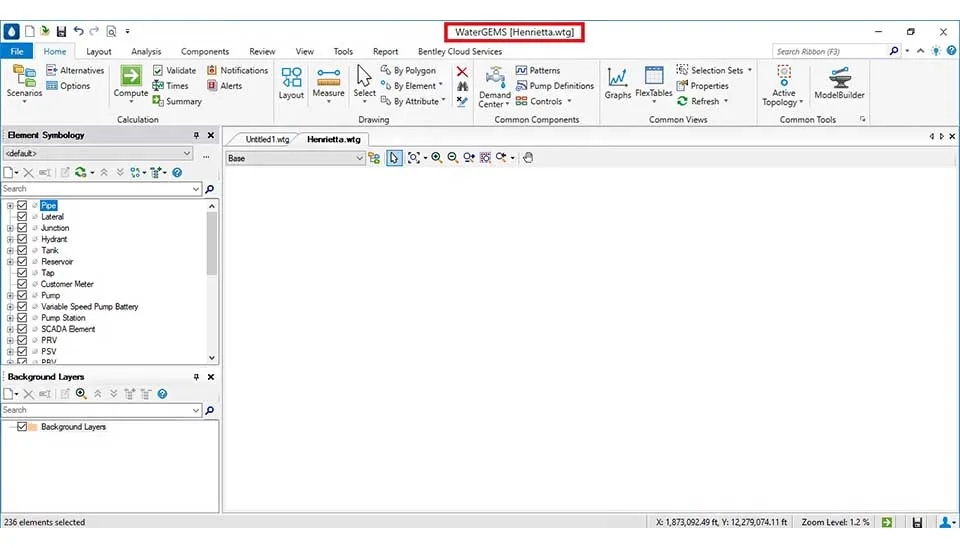The width and height of the screenshot is (960, 548).
Task: Click the binoculars find icon
Action: [x=462, y=86]
